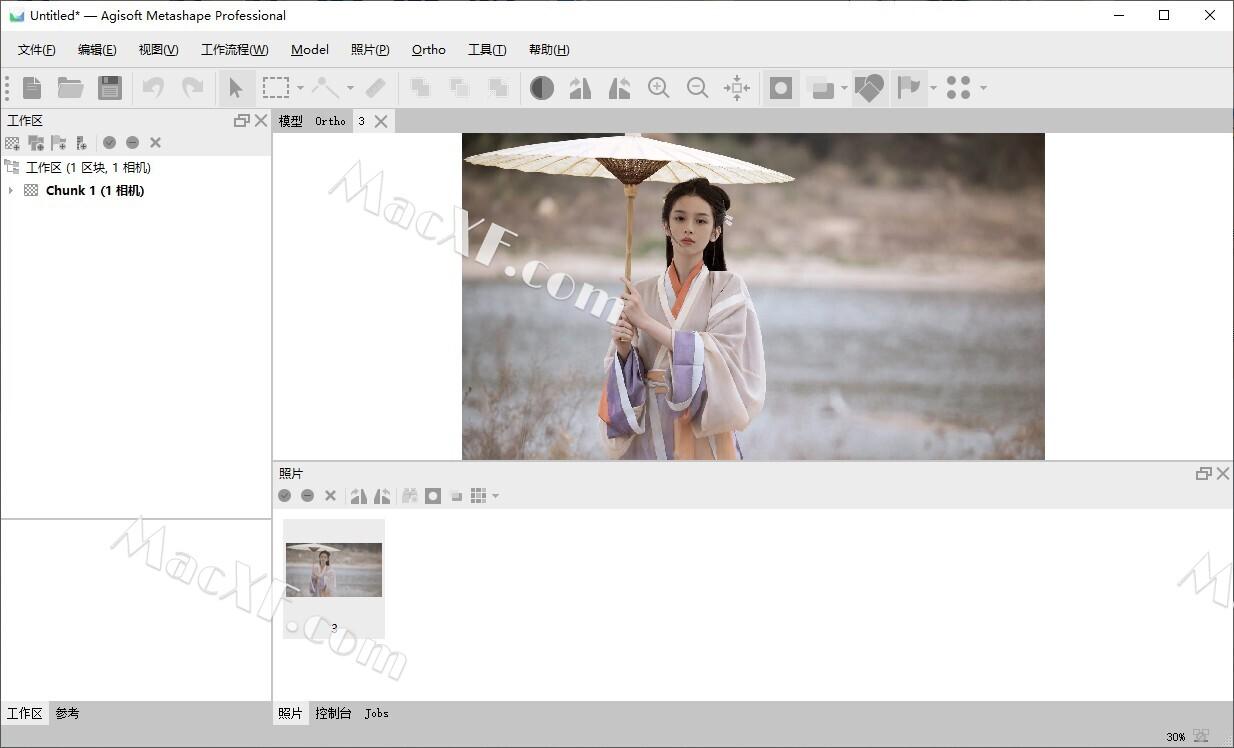
Task: Open the selection tool dropdown arrow
Action: [299, 88]
